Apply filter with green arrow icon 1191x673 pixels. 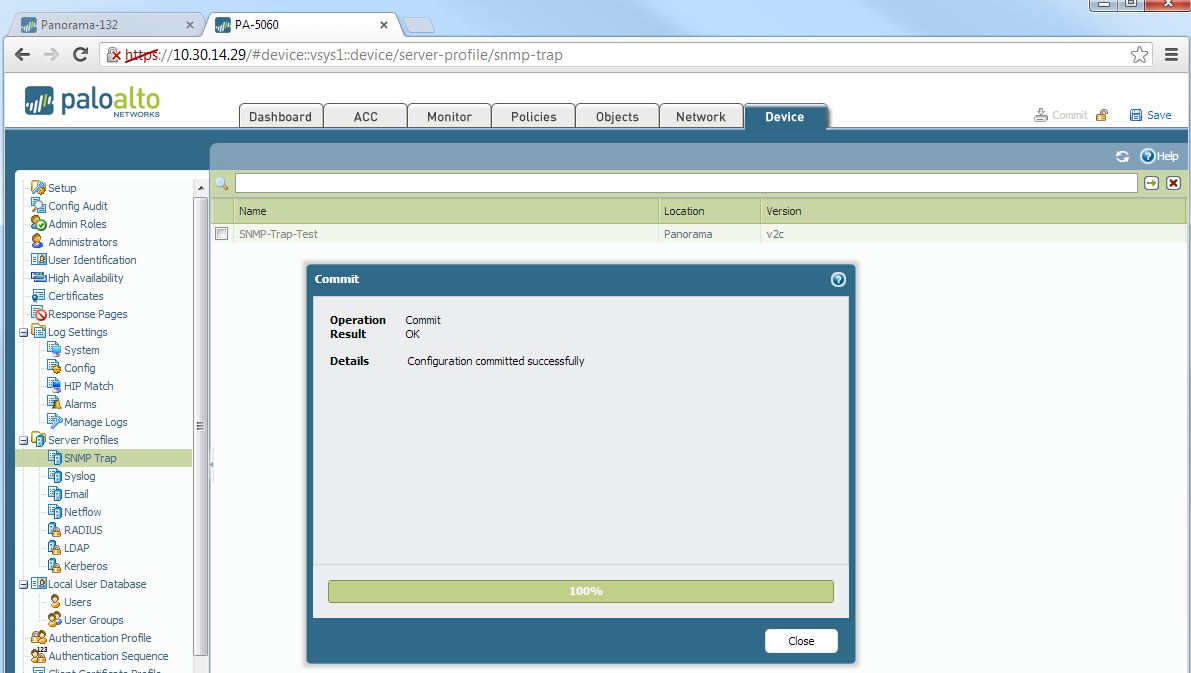click(1152, 183)
